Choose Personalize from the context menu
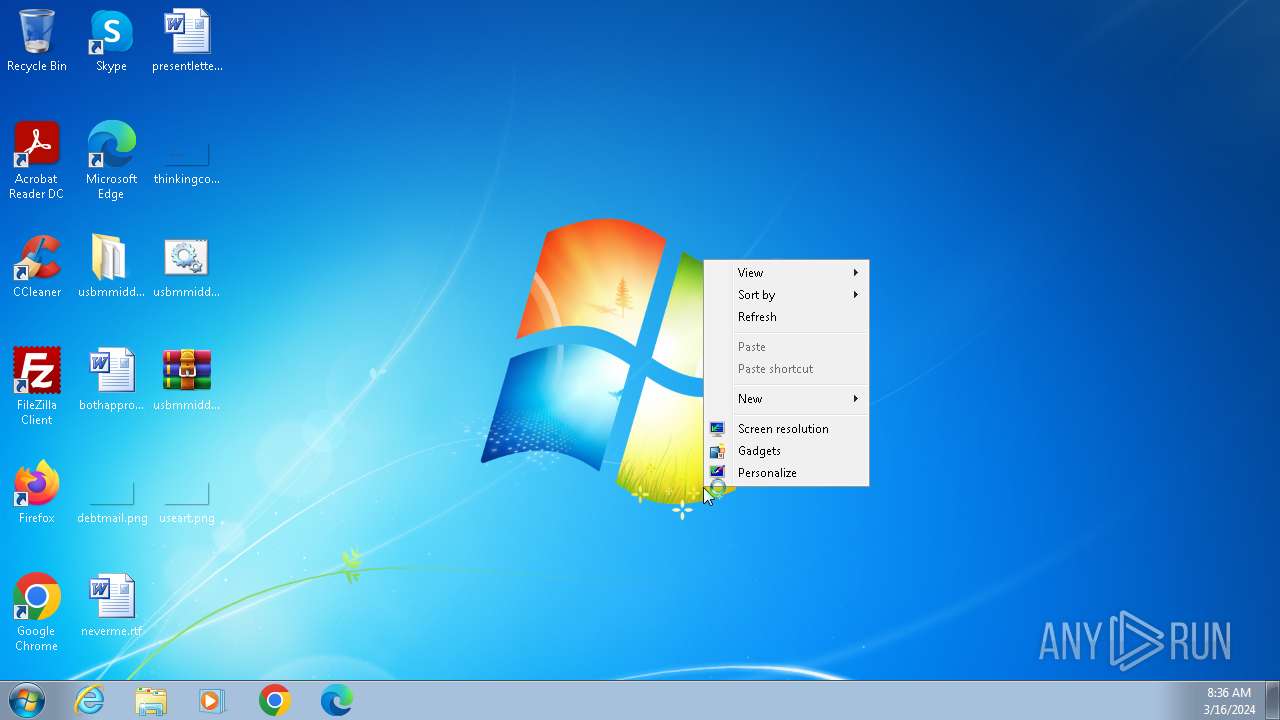 [787, 473]
